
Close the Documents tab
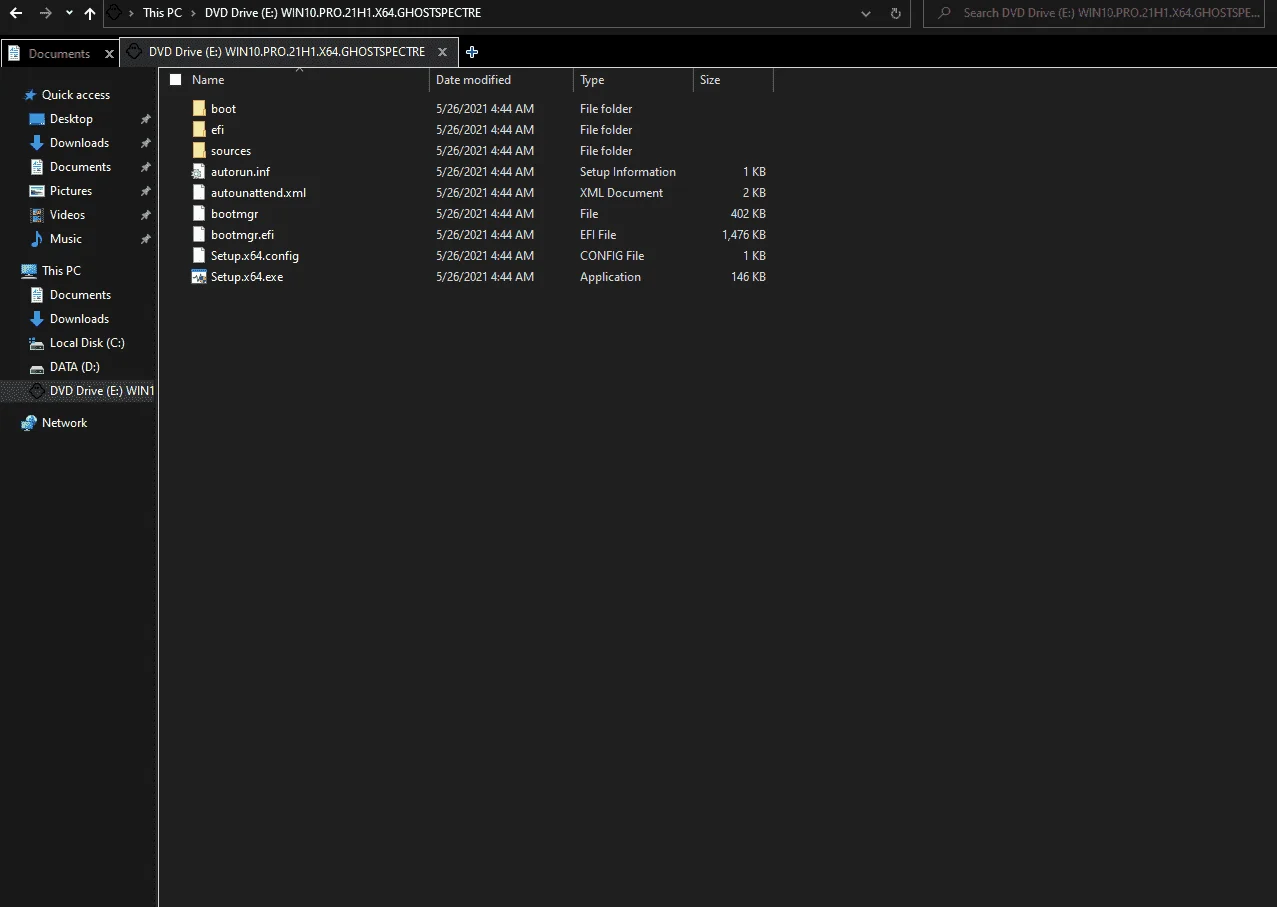pyautogui.click(x=109, y=54)
